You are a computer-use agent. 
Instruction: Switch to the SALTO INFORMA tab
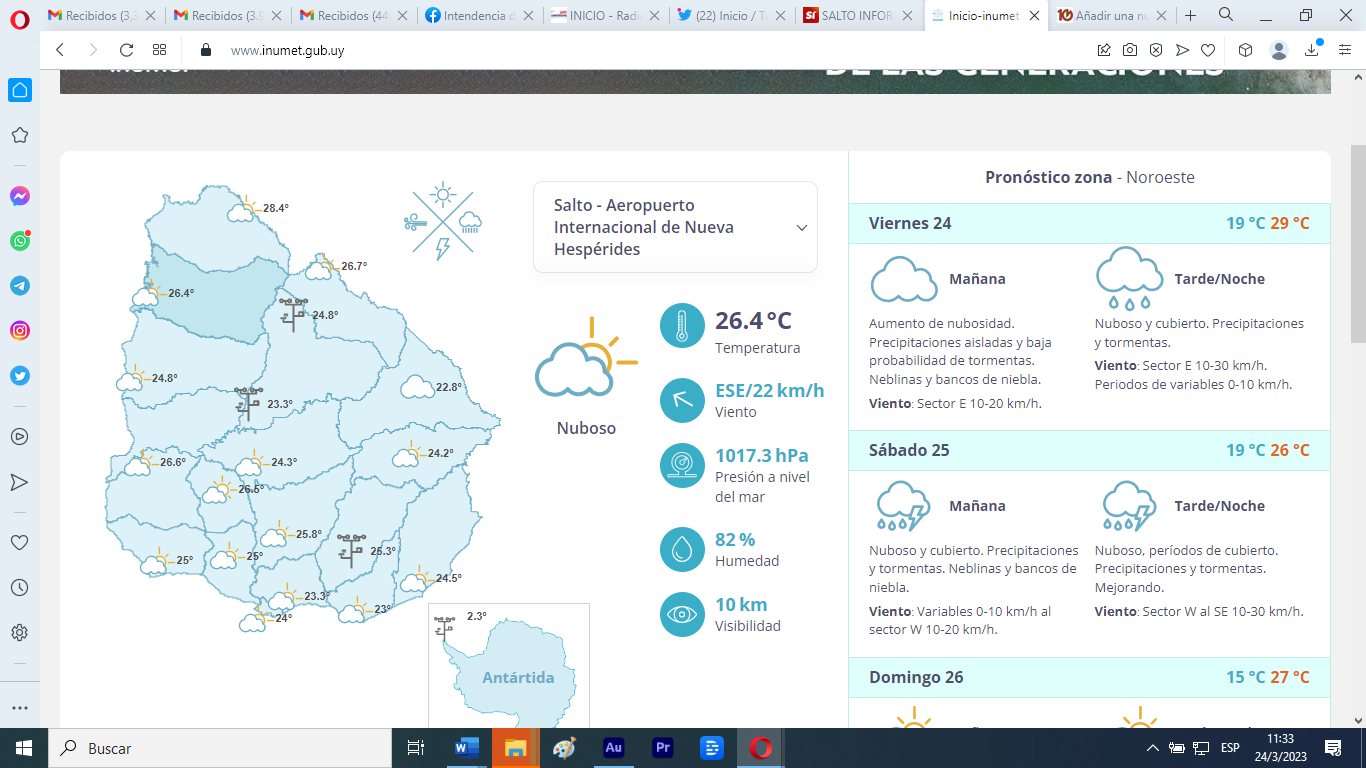click(x=856, y=16)
